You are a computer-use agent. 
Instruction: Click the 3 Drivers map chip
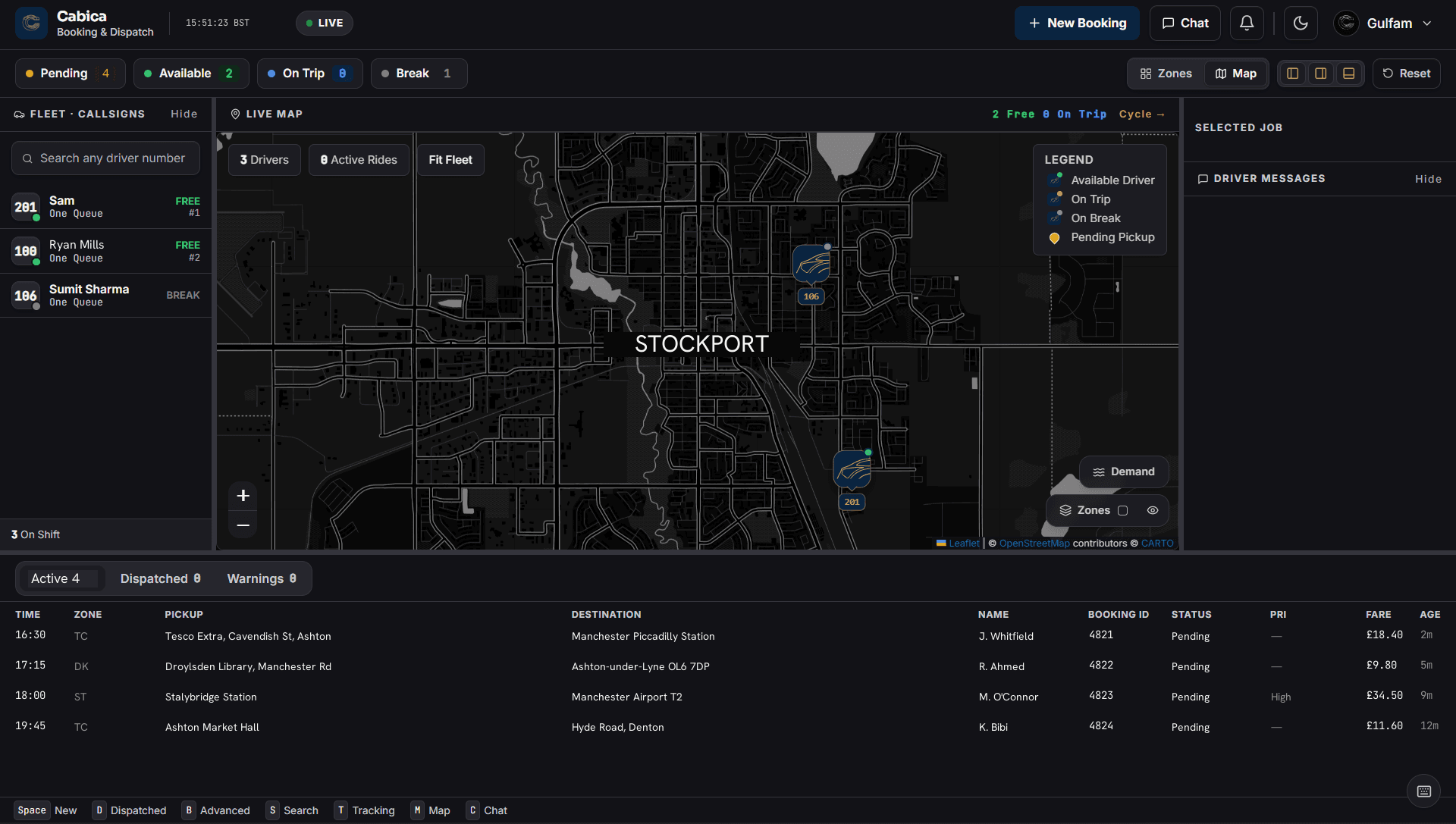pos(265,160)
